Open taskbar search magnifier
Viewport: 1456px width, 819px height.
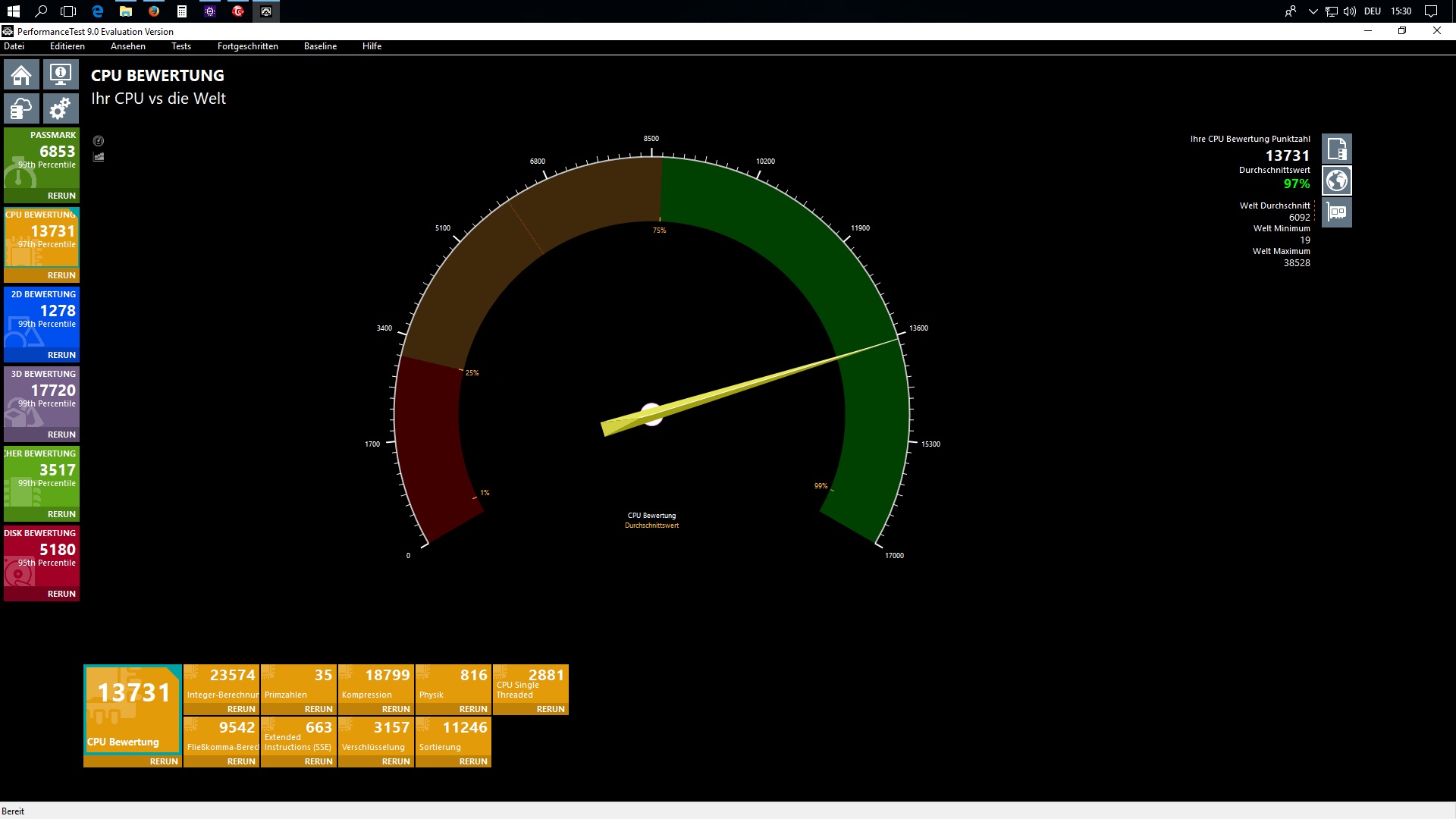(42, 11)
